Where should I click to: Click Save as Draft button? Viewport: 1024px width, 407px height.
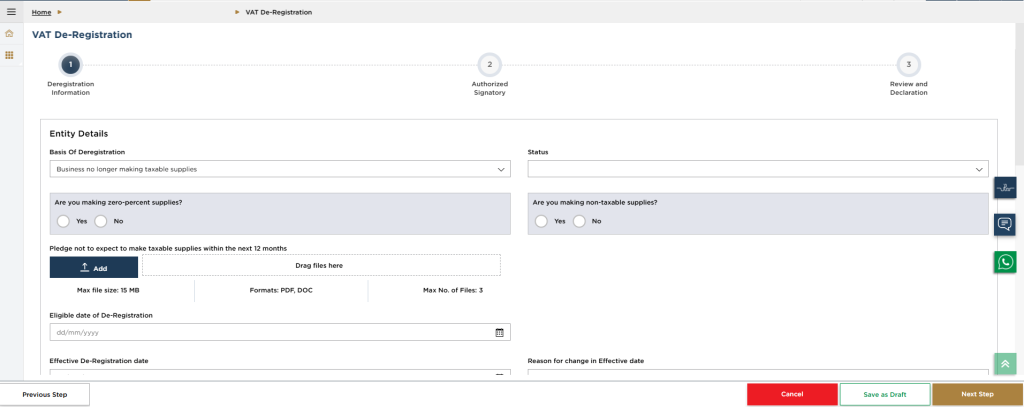pos(884,394)
